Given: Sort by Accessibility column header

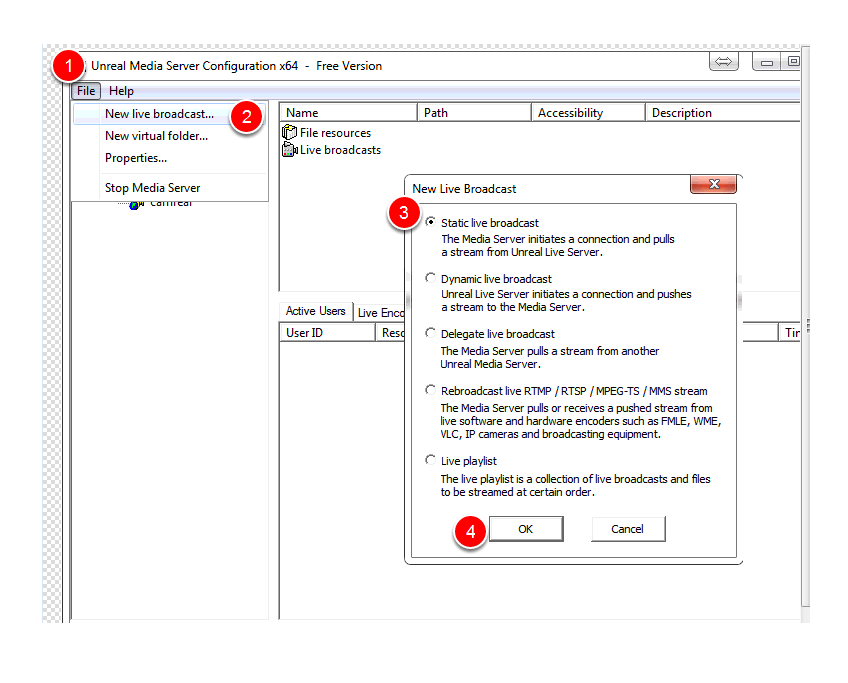Looking at the screenshot, I should click(588, 112).
